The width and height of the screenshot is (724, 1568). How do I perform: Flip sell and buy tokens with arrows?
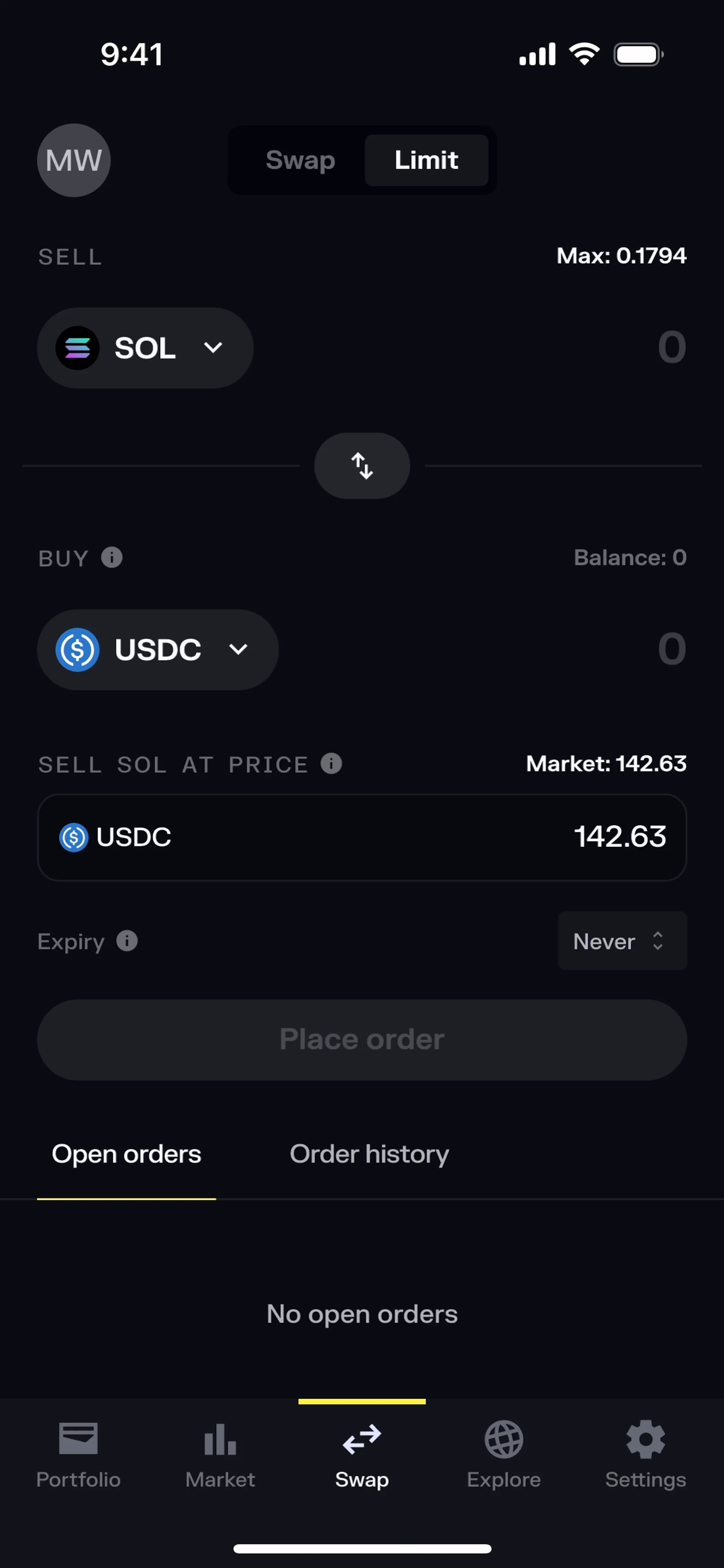[x=362, y=466]
